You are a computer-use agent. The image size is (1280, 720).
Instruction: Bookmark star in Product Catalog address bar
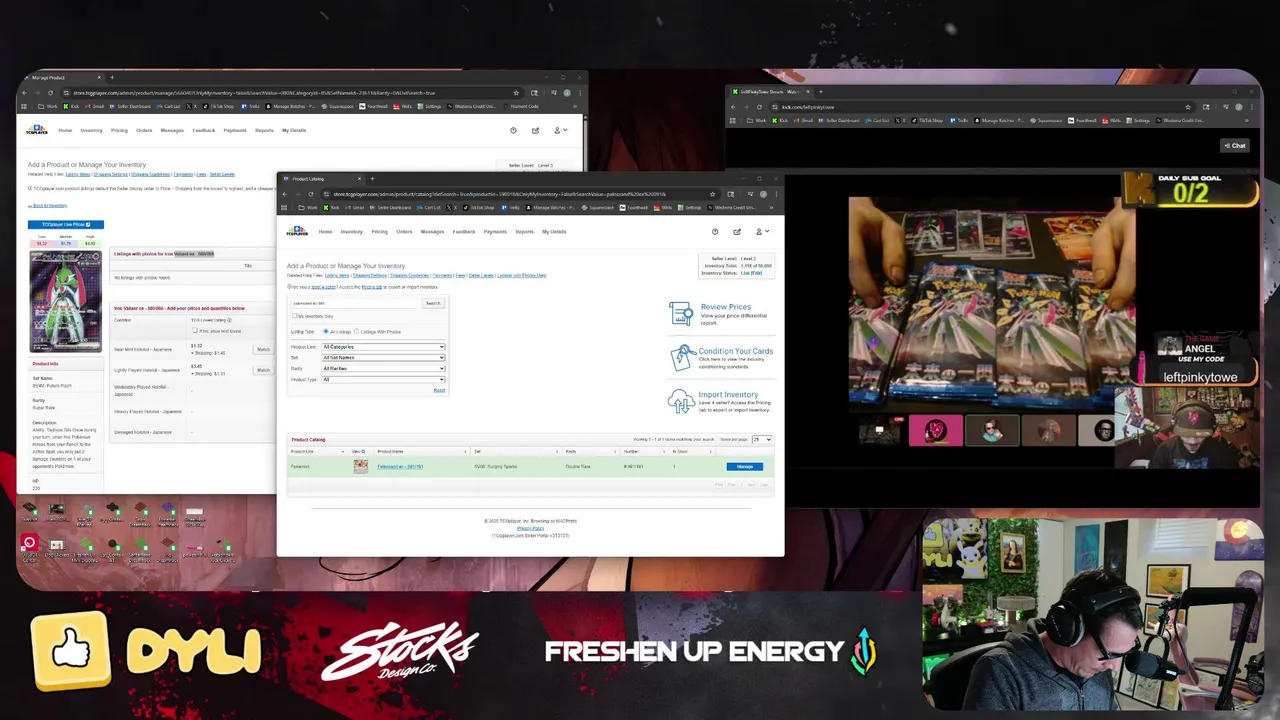click(x=712, y=194)
